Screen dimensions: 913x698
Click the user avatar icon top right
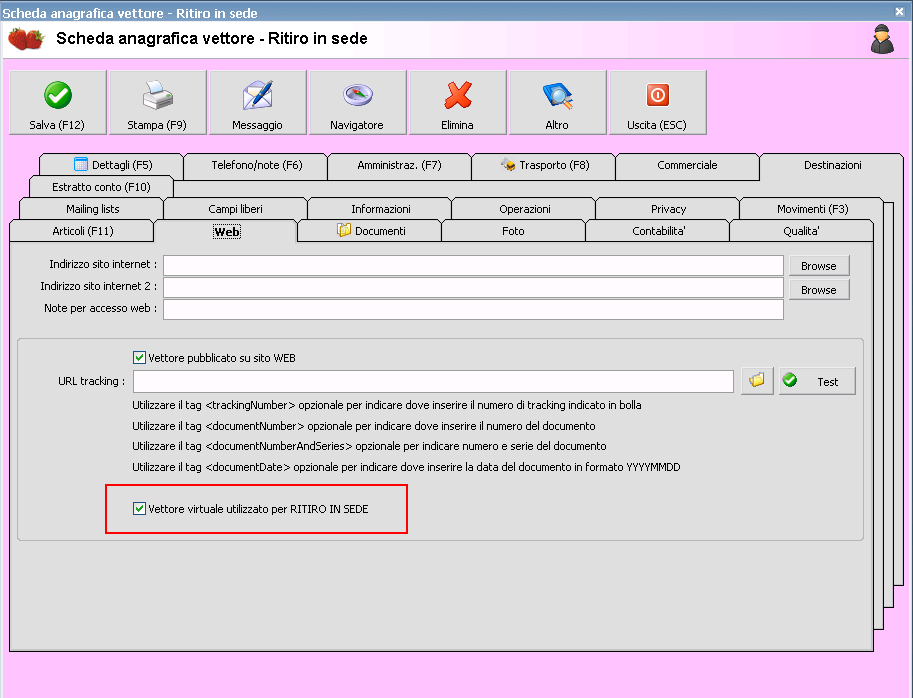882,39
